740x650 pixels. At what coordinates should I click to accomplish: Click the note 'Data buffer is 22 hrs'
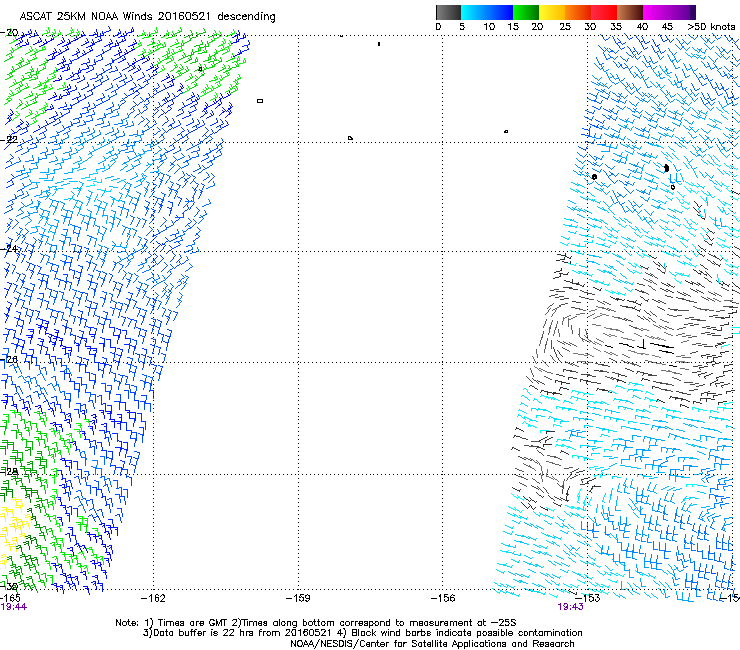tap(199, 633)
